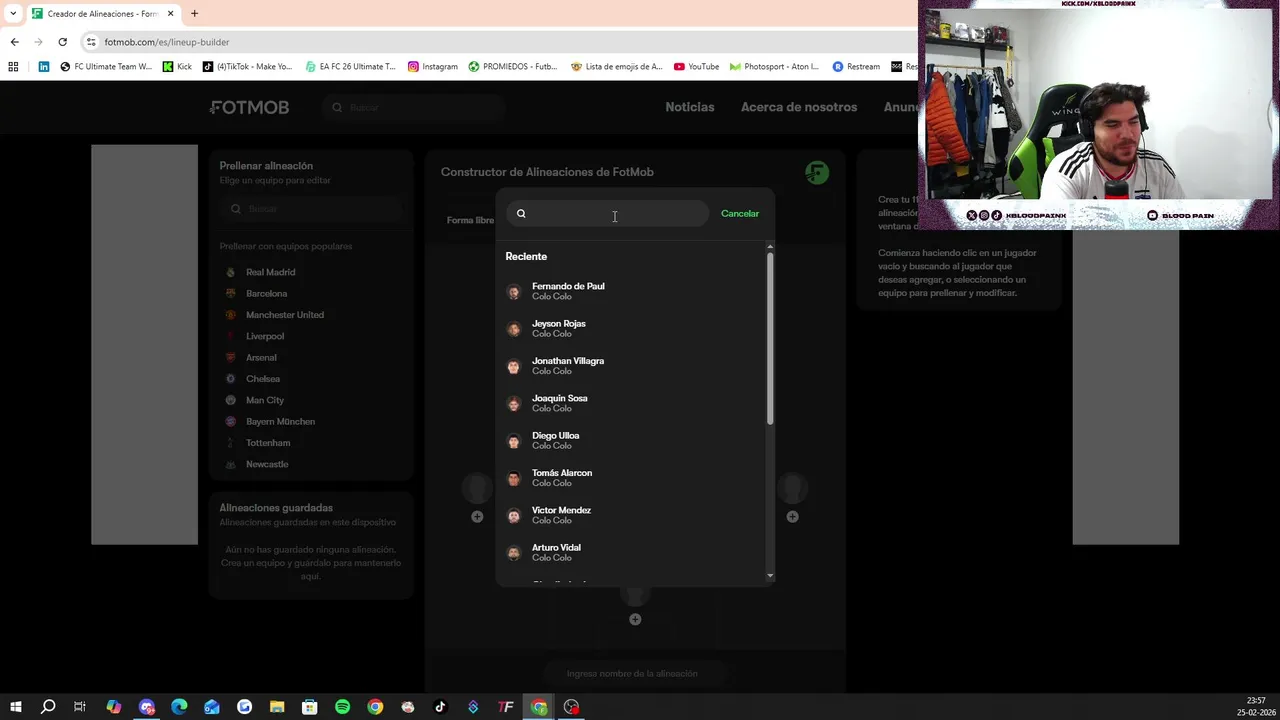Prefill lineup with Chelsea

pyautogui.click(x=263, y=379)
